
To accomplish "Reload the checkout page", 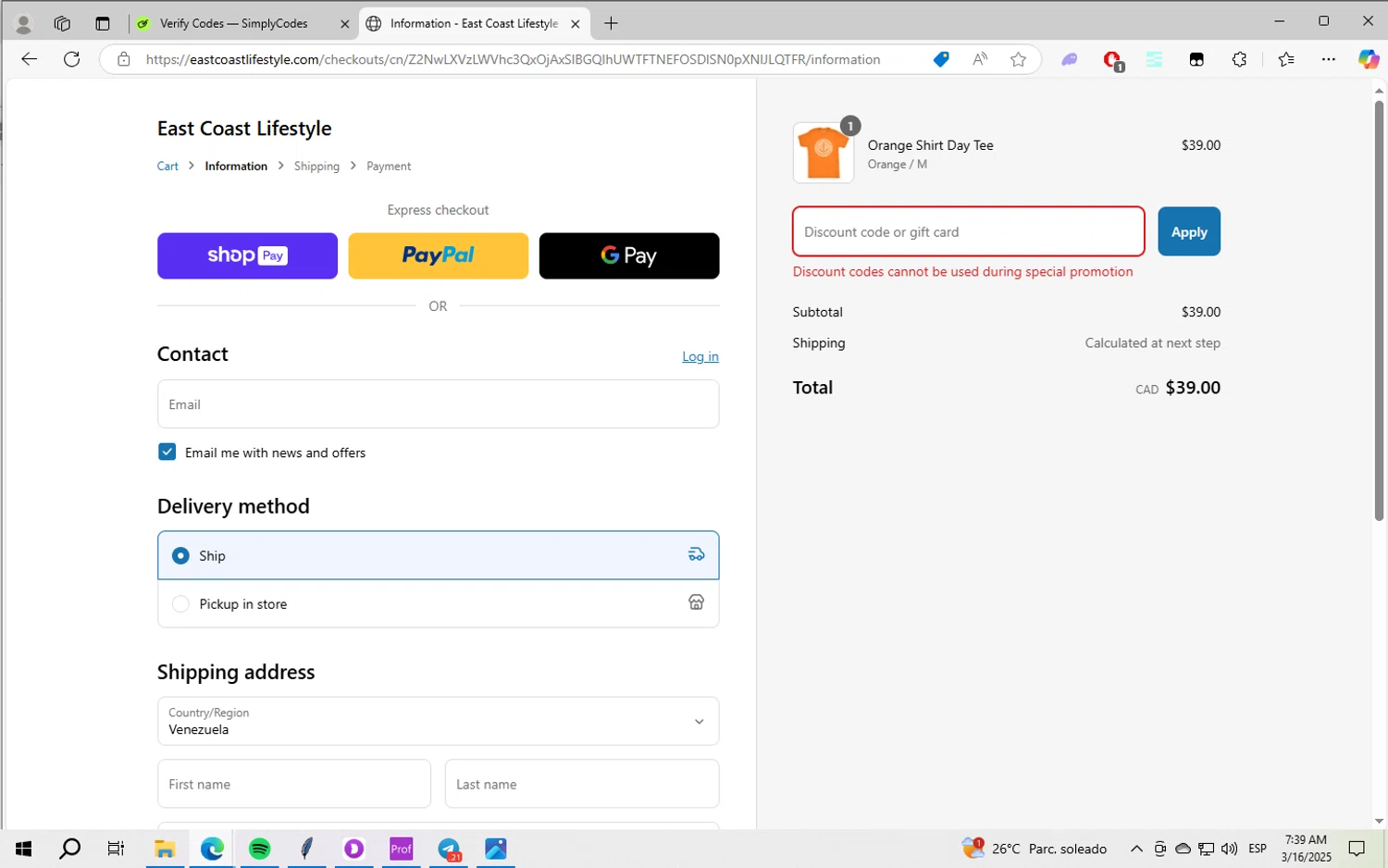I will click(x=71, y=59).
